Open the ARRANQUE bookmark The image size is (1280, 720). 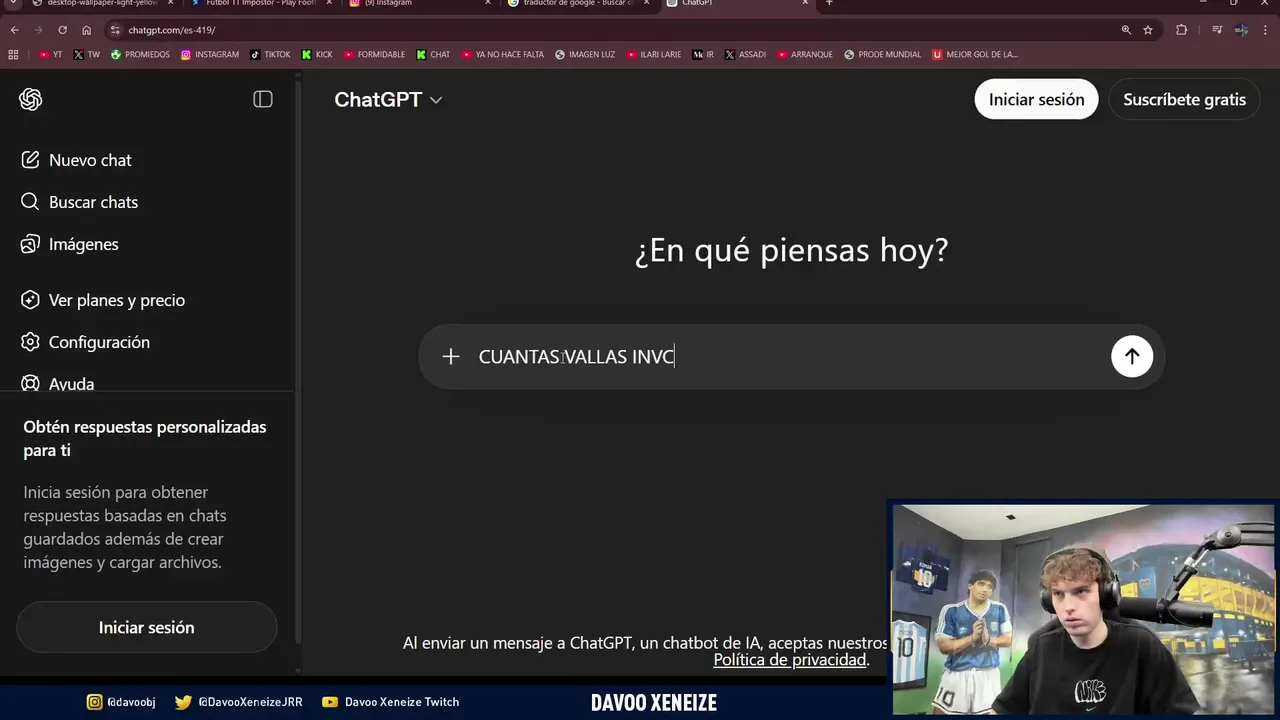pos(804,54)
